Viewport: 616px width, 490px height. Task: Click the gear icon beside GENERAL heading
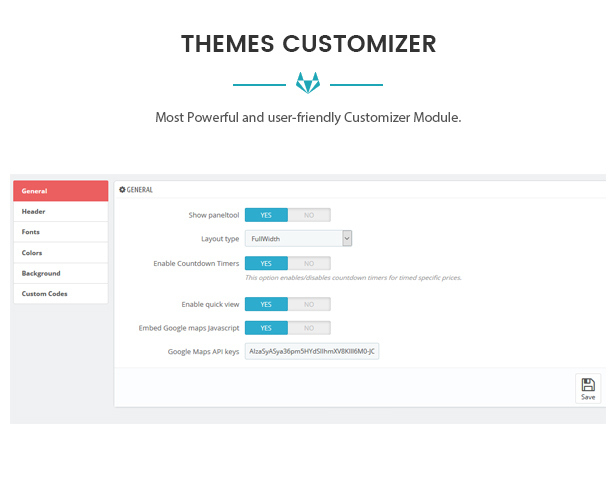[x=122, y=189]
